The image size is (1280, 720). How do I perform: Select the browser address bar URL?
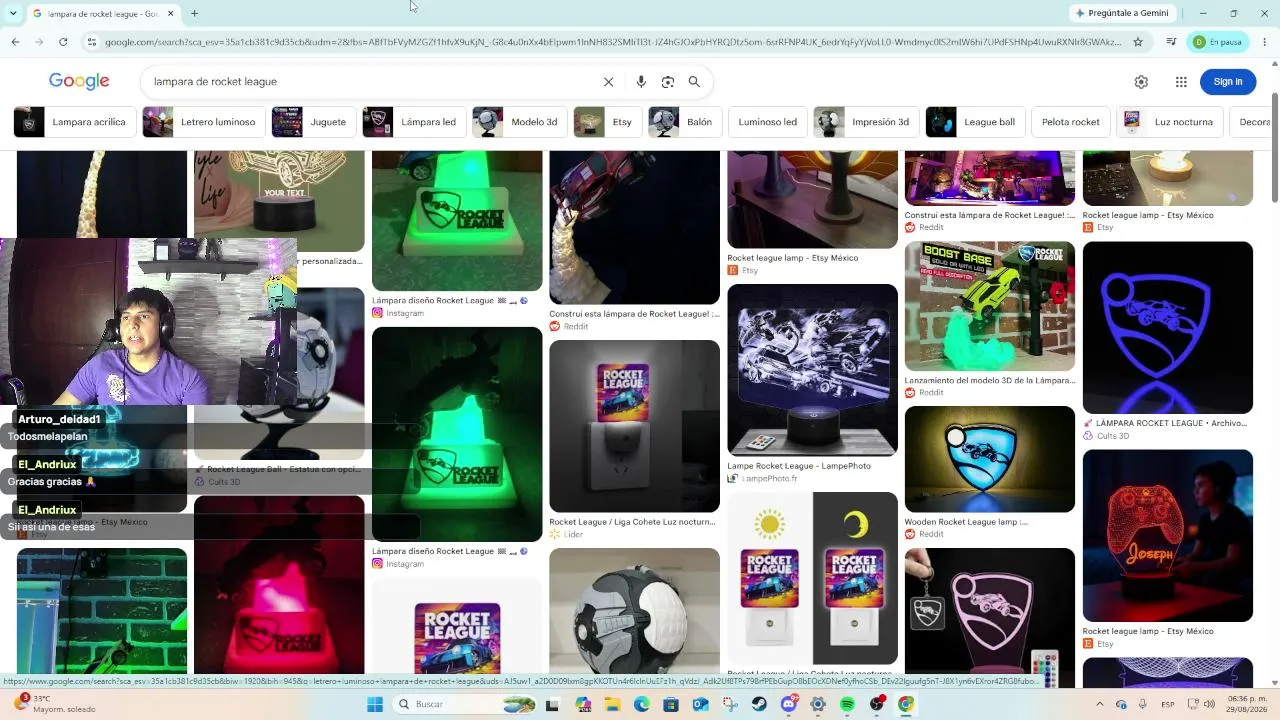[x=612, y=42]
